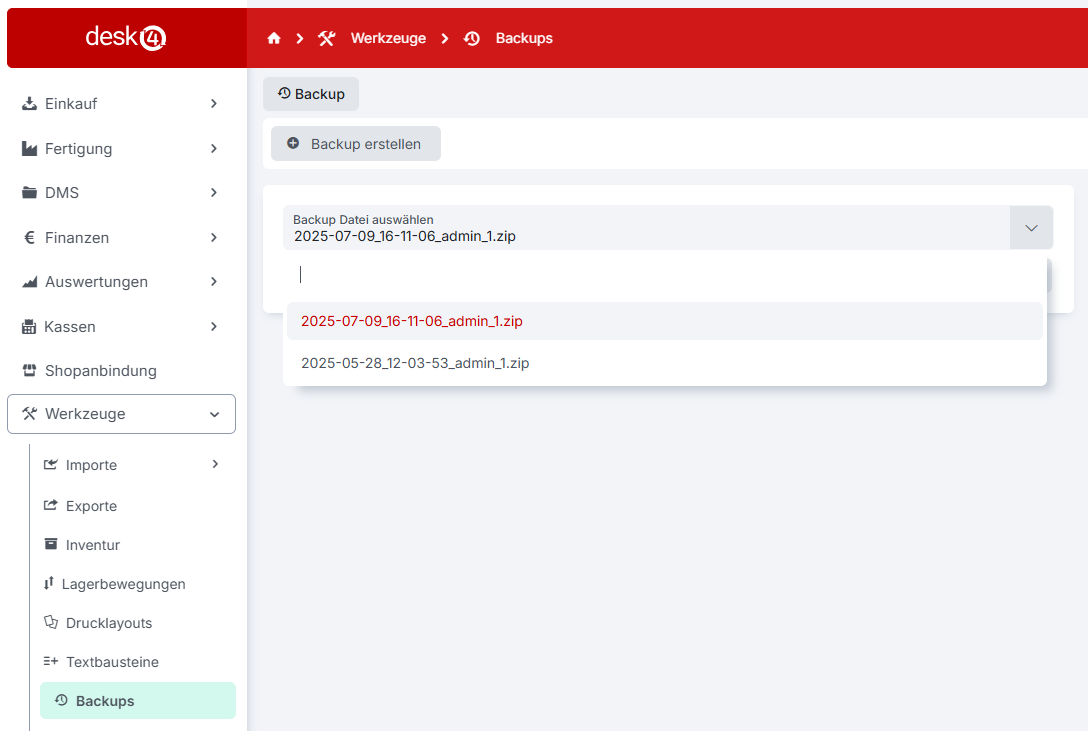The width and height of the screenshot is (1088, 731).
Task: Collapse the Werkzeuge menu section
Action: (214, 414)
